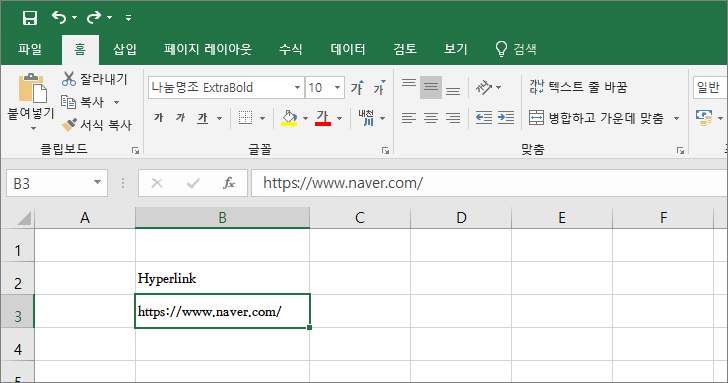Open the font color dropdown arrow
The image size is (728, 383).
point(339,119)
